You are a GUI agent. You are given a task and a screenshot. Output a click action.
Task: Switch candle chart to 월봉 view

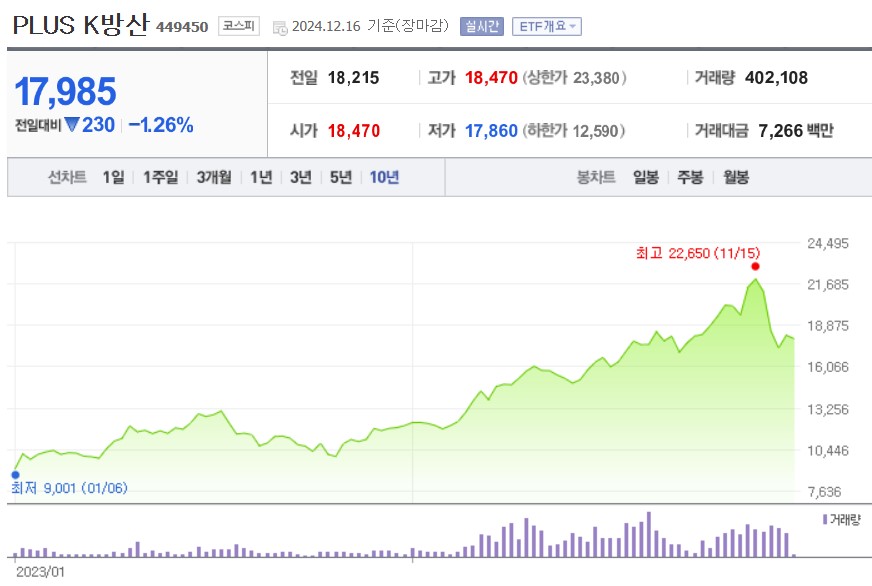point(736,177)
